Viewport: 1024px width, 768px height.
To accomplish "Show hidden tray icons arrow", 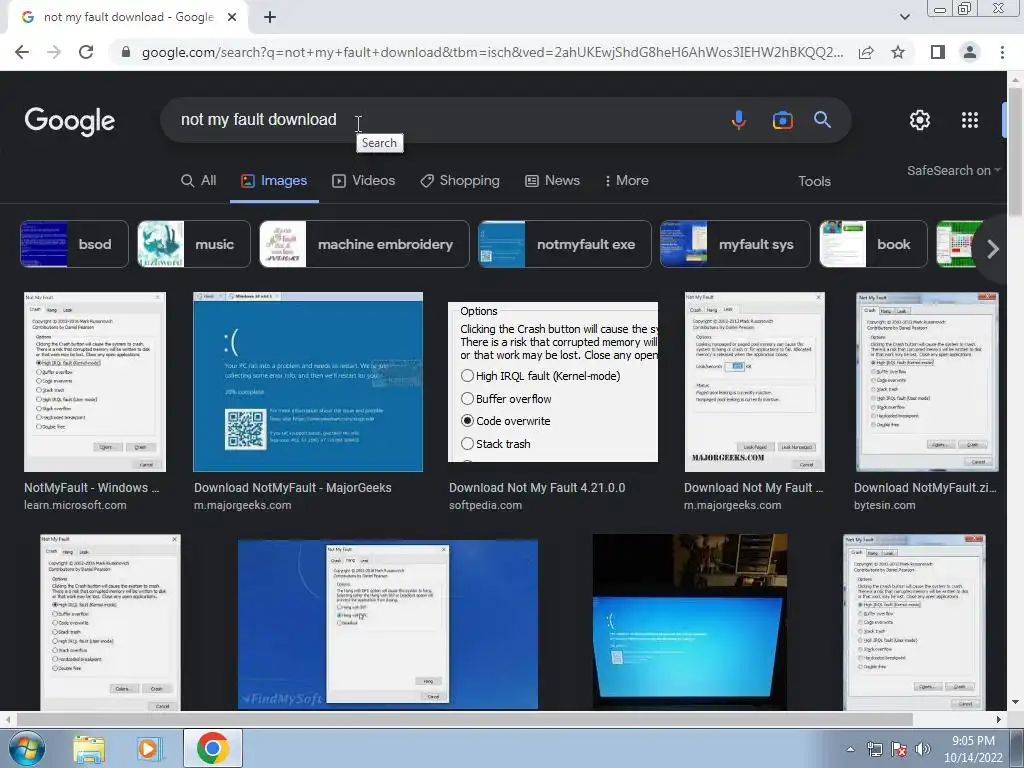I will click(850, 749).
